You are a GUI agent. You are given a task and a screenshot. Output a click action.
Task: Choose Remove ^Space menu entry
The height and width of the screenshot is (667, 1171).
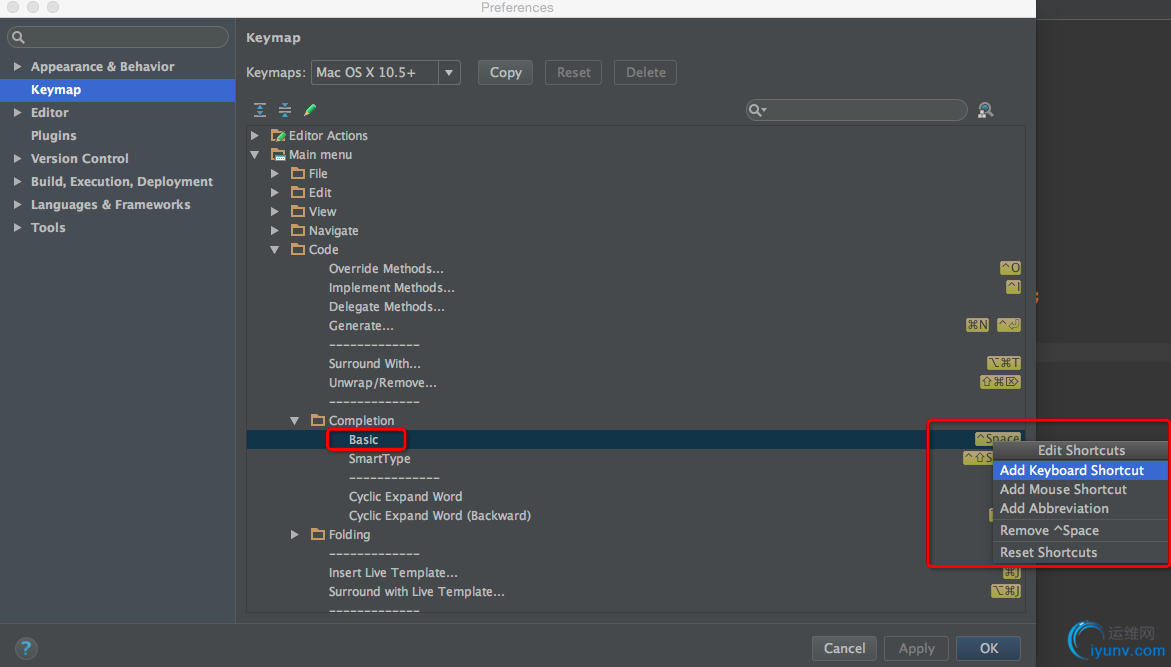1080,530
